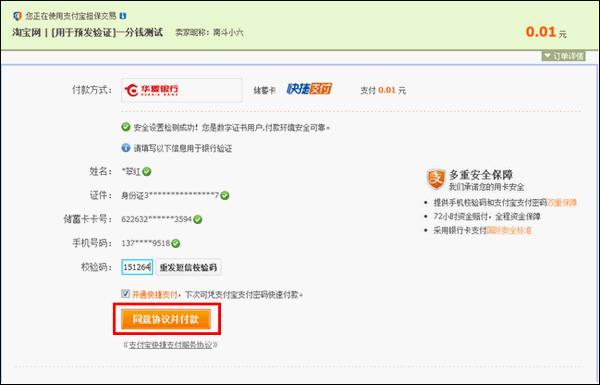Click the 卖家昵称 seller nickname text

(x=209, y=33)
